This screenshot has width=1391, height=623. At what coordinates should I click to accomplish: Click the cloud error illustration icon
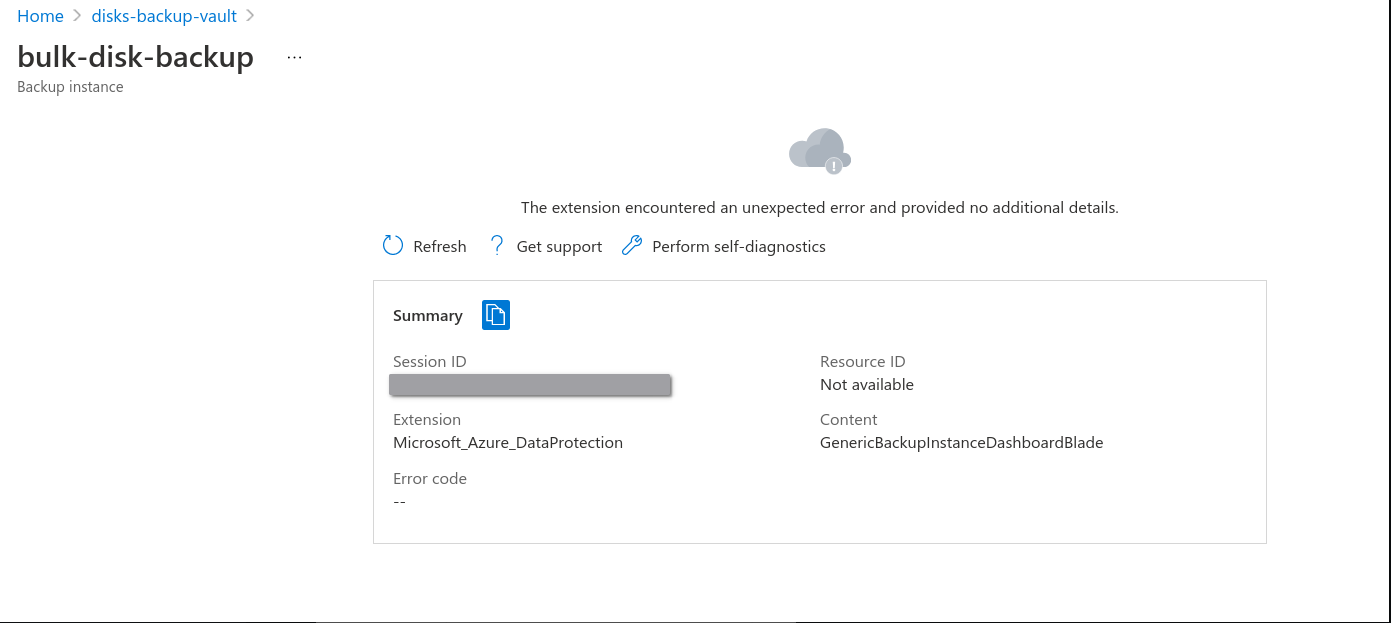(819, 151)
